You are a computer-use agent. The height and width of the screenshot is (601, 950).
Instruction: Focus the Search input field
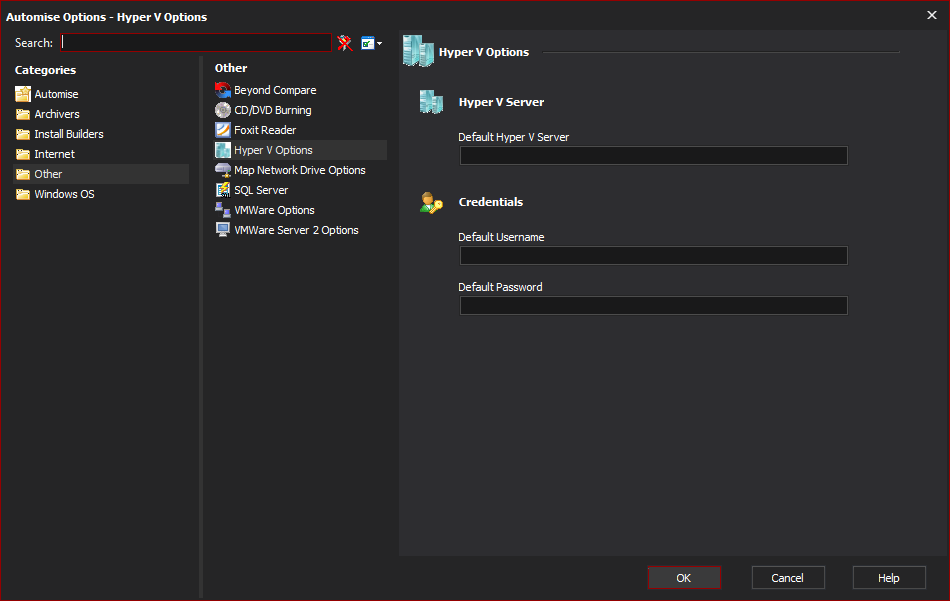[x=196, y=42]
